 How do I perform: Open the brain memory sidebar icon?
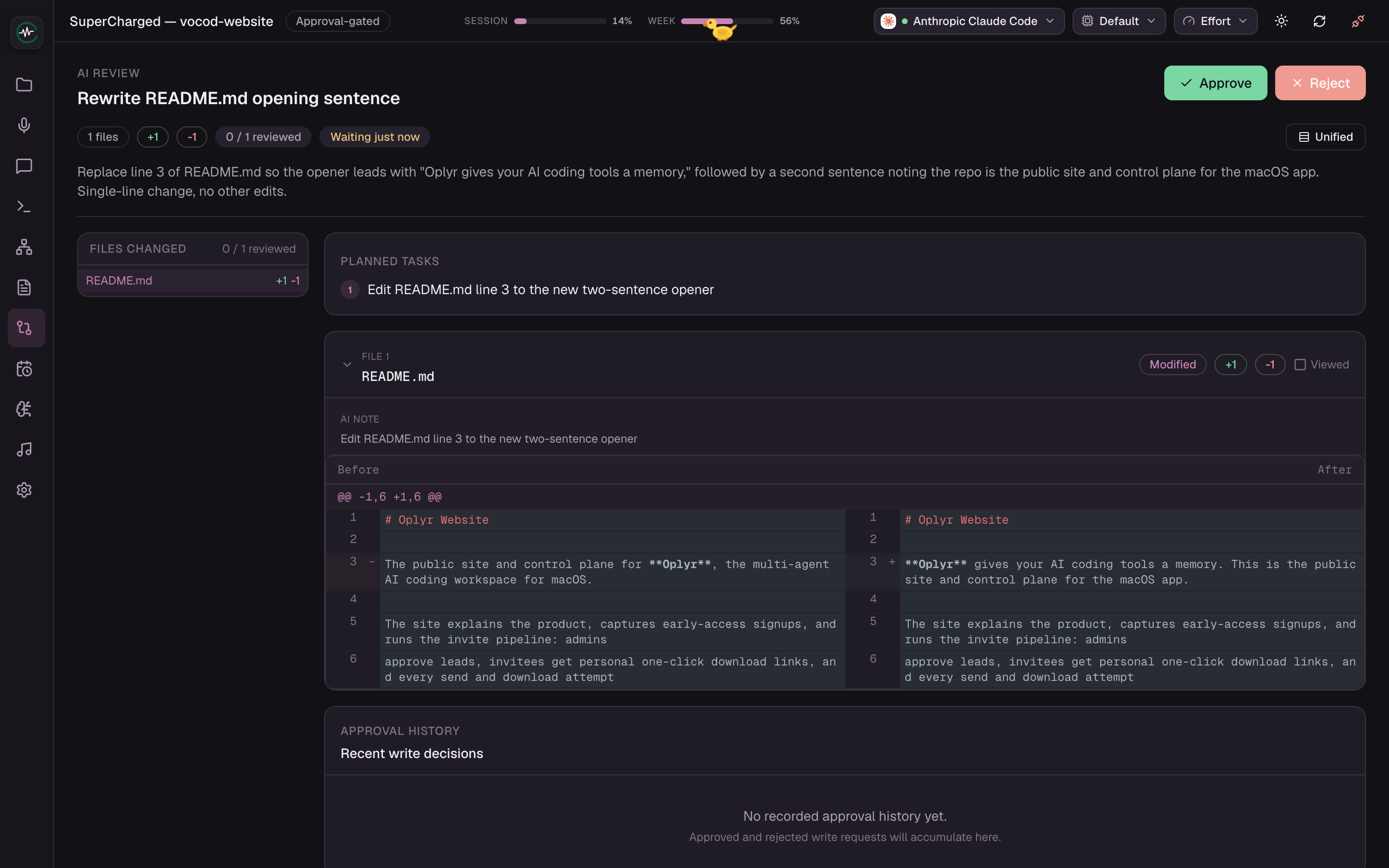(24, 409)
